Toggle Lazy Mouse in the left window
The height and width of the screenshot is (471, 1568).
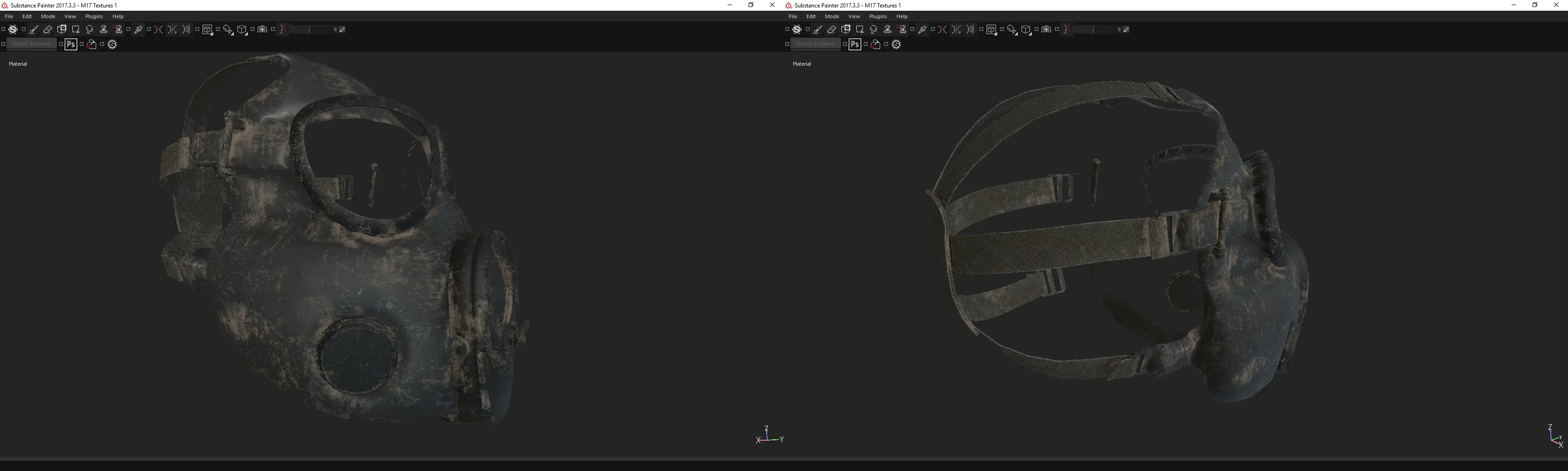(x=282, y=29)
